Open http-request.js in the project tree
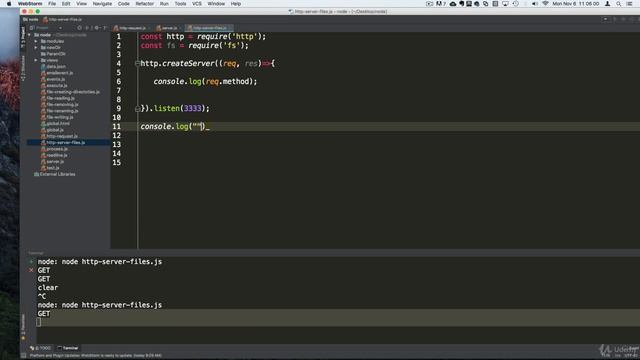Image resolution: width=640 pixels, height=360 pixels. coord(59,136)
